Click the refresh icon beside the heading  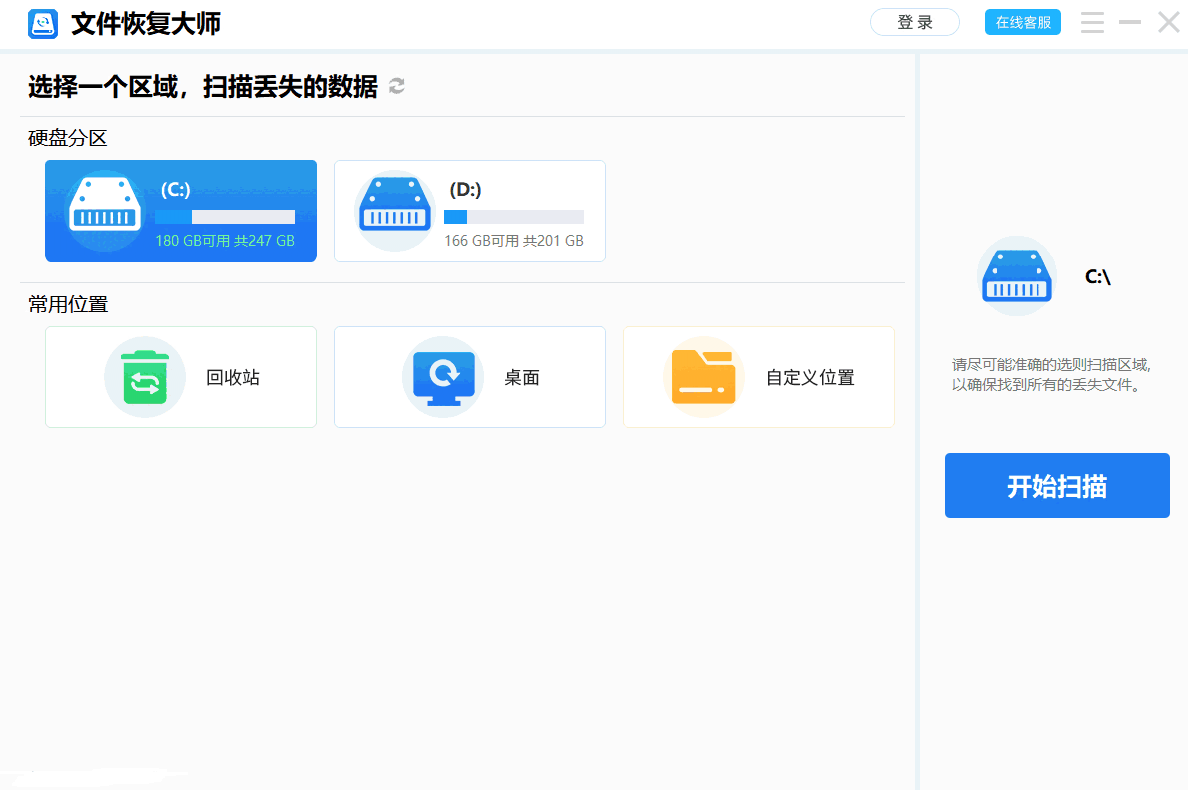coord(395,87)
